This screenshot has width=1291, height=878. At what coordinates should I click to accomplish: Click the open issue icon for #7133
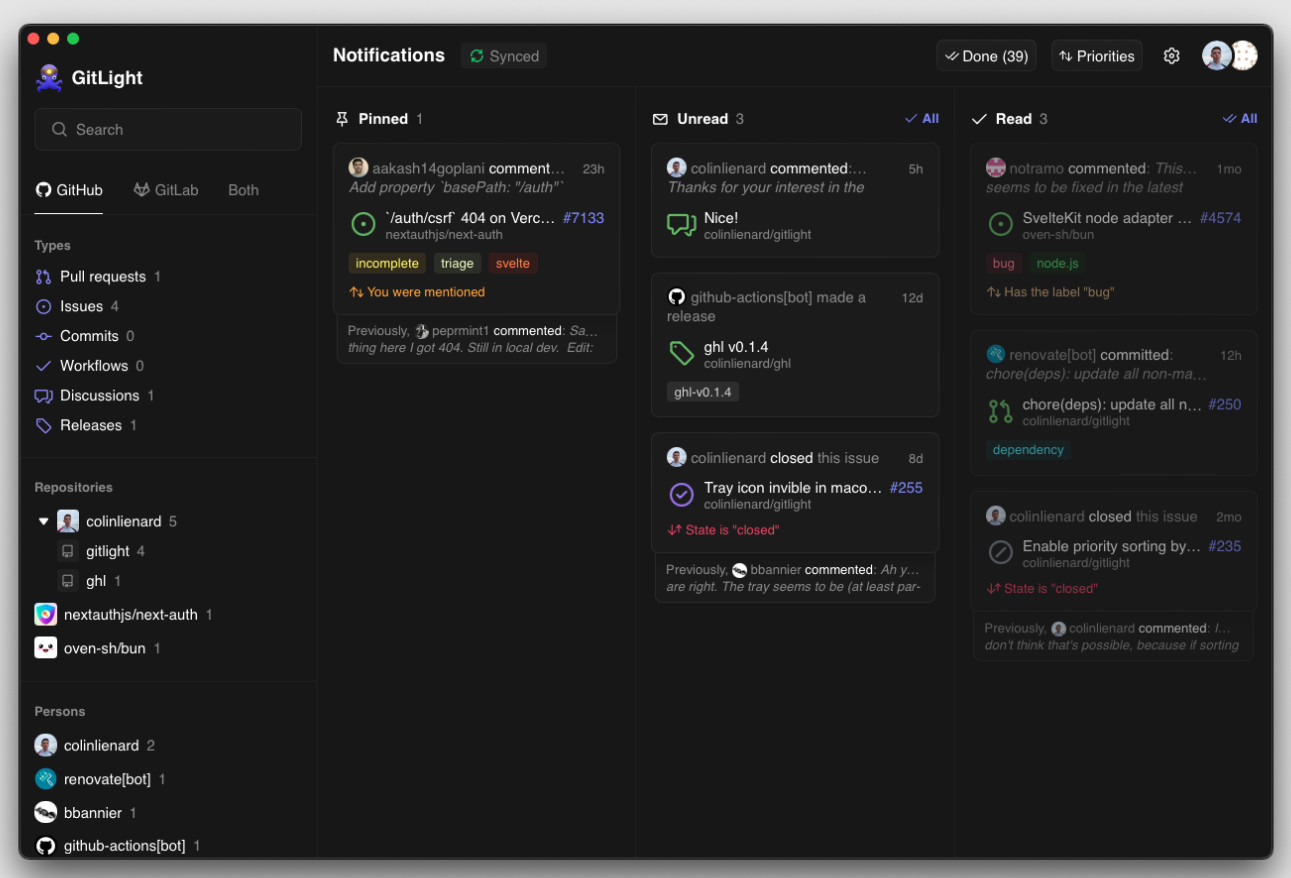tap(363, 224)
